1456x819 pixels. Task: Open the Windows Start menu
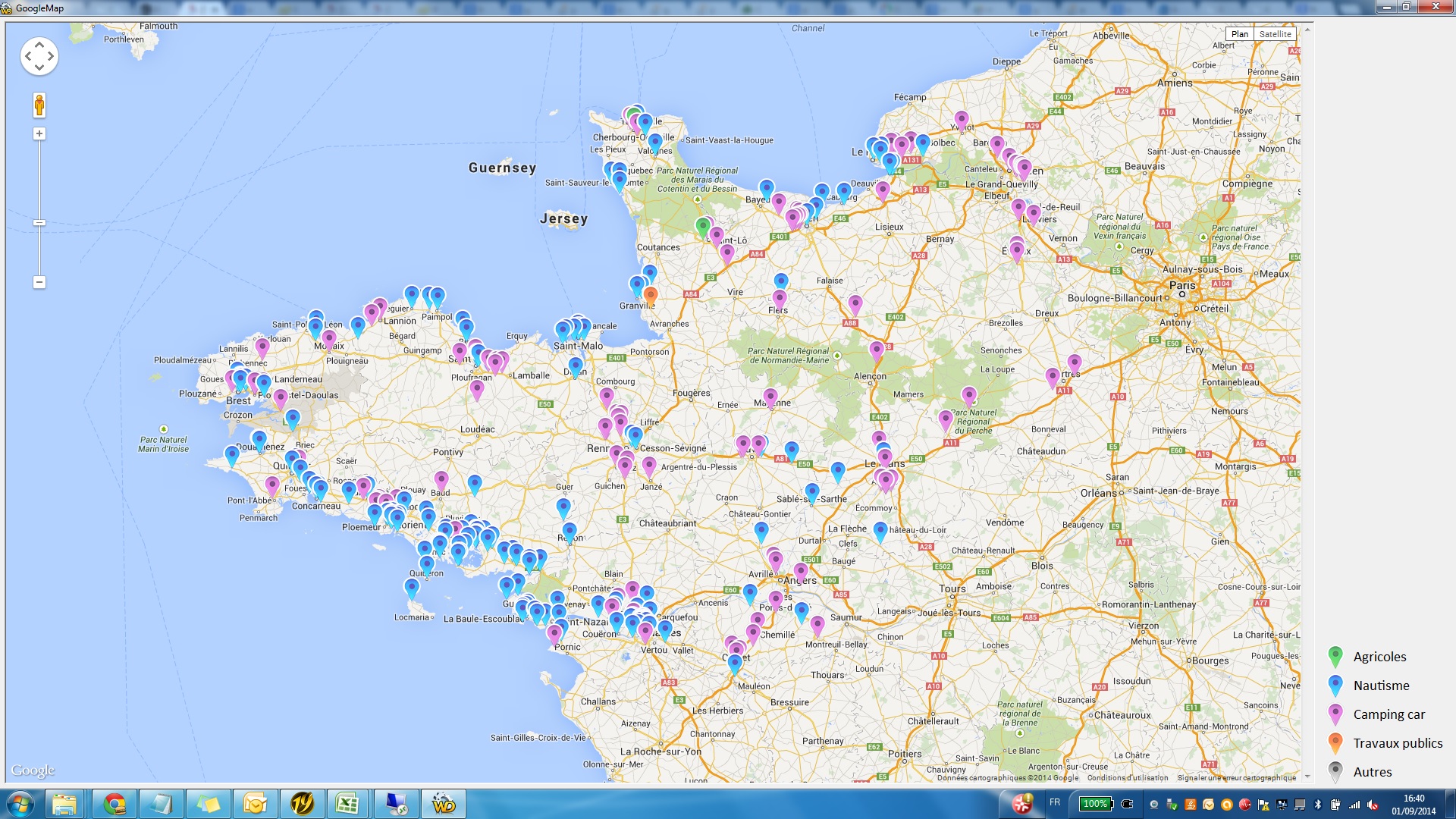(x=20, y=804)
